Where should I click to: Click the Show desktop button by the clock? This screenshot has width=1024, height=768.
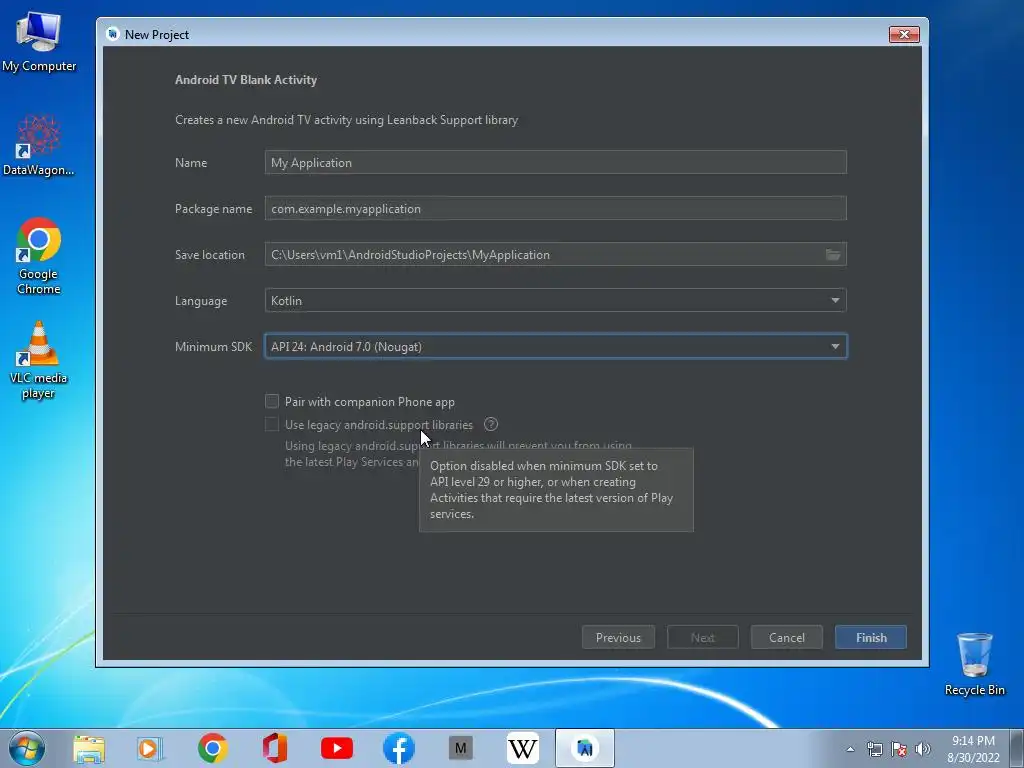[1017, 748]
